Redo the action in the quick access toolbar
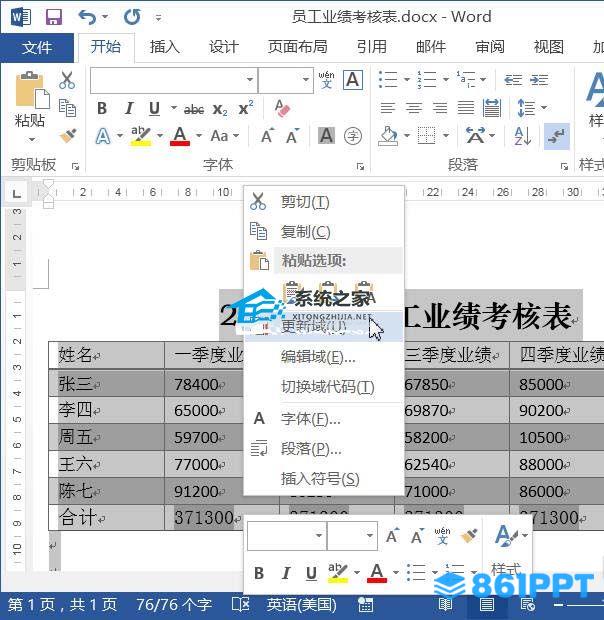604x620 pixels. pos(132,17)
